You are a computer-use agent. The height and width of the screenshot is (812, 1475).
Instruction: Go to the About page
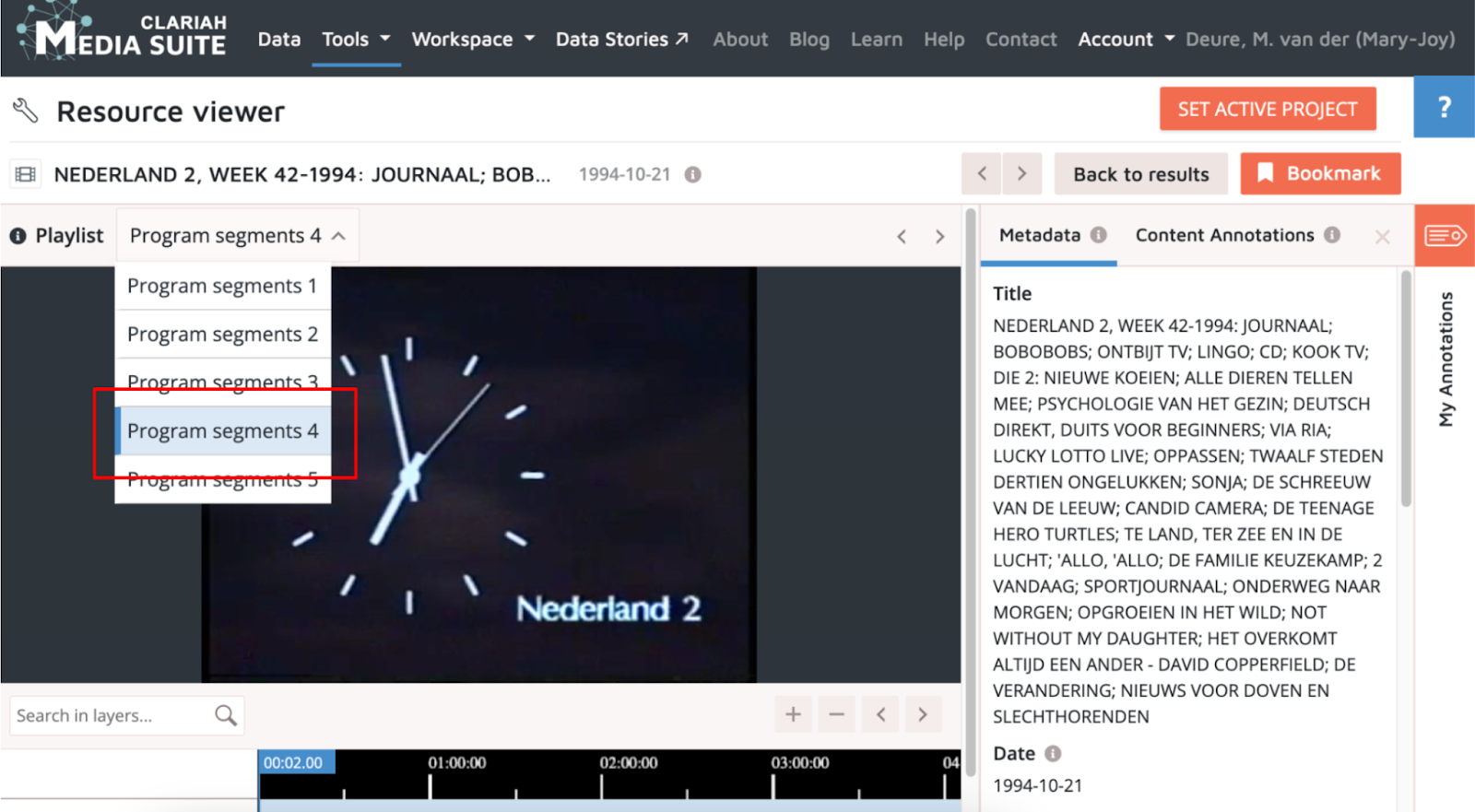point(740,39)
